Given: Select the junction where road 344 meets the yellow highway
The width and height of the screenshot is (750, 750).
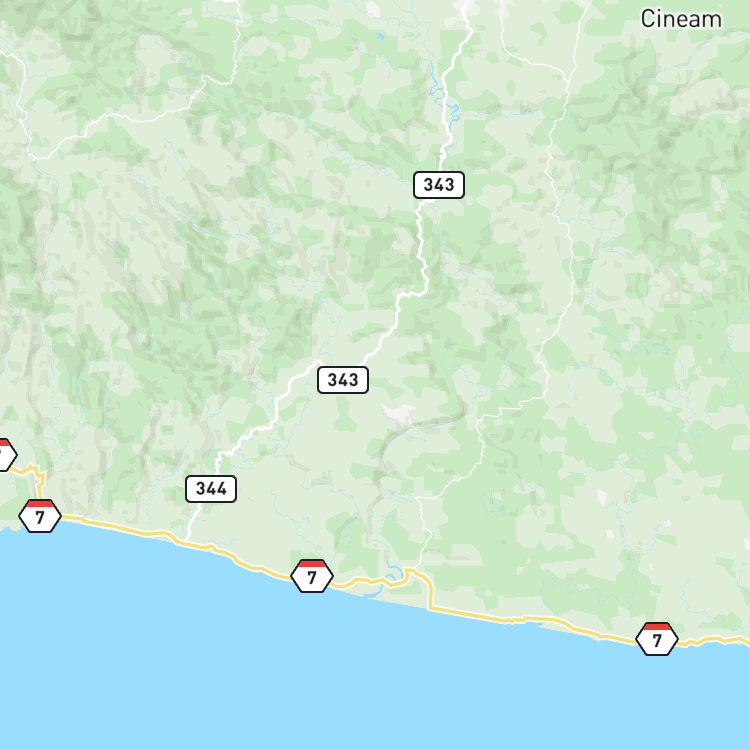Looking at the screenshot, I should [186, 541].
